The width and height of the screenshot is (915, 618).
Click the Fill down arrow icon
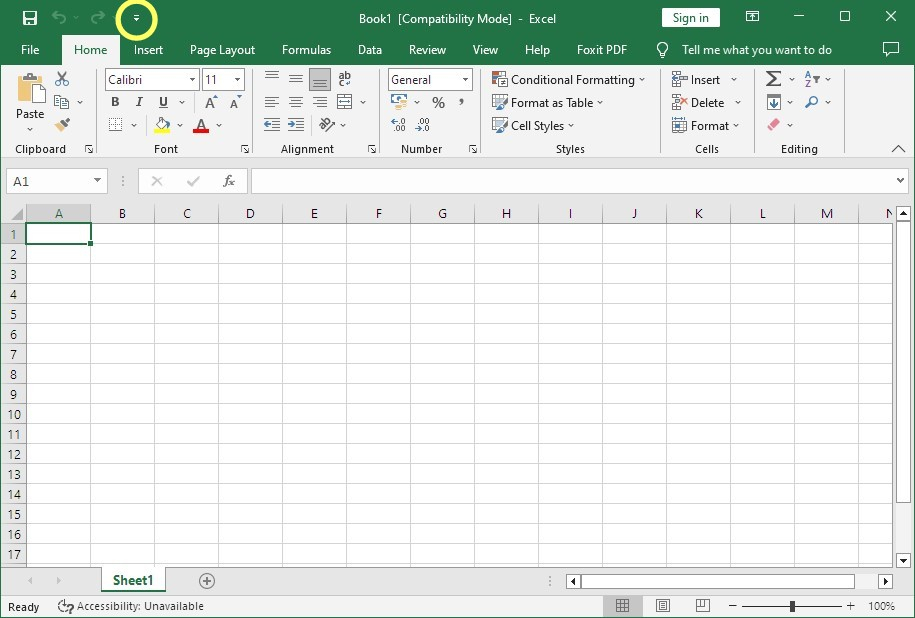pos(774,102)
